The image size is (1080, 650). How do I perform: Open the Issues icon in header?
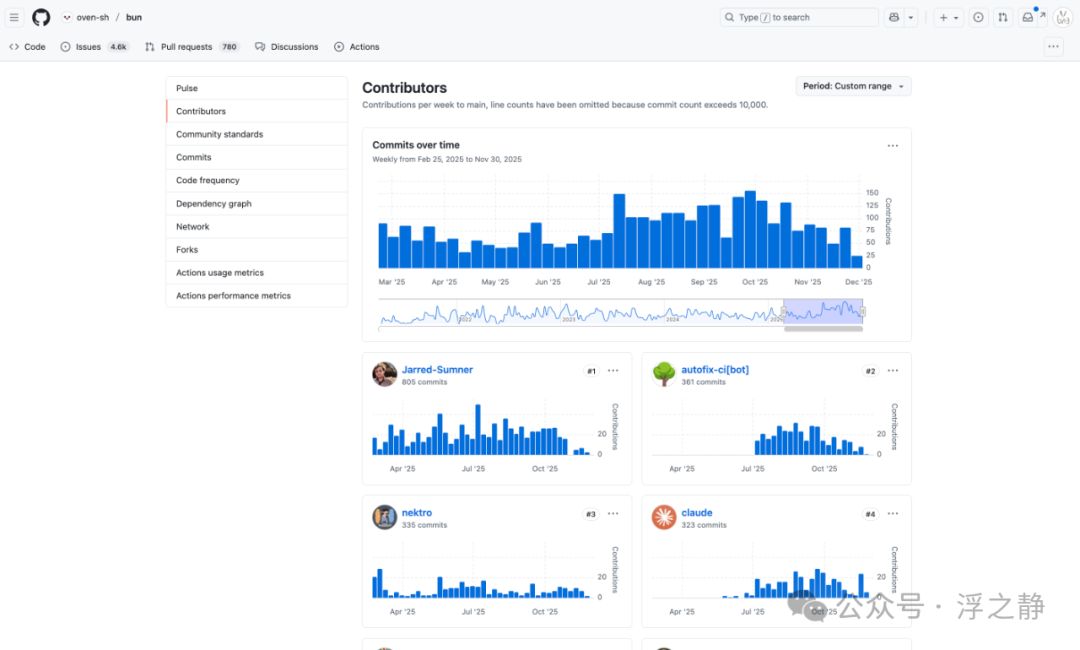tap(978, 17)
